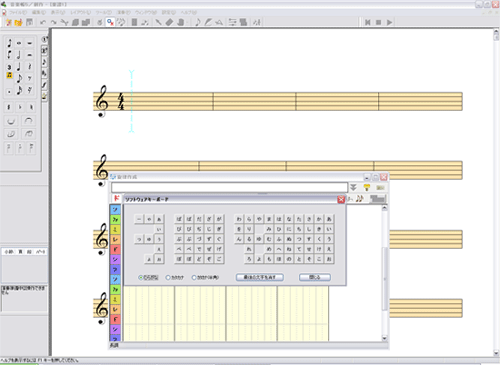Image resolution: width=500 pixels, height=365 pixels.
Task: Click the melody window scrollbar down arrow
Action: 384,338
